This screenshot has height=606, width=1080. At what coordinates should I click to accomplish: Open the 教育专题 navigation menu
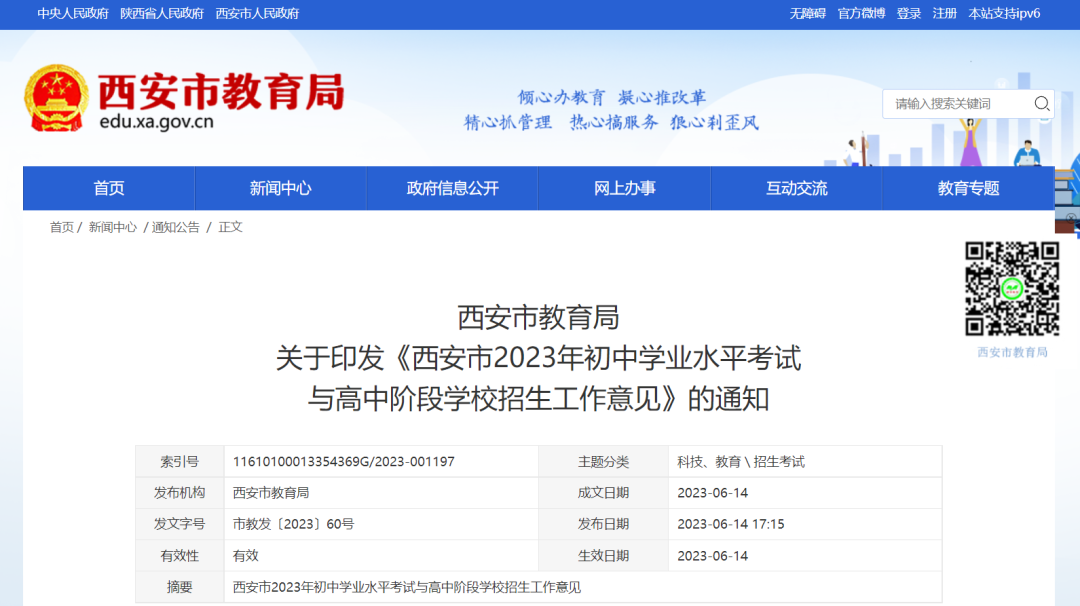(968, 188)
